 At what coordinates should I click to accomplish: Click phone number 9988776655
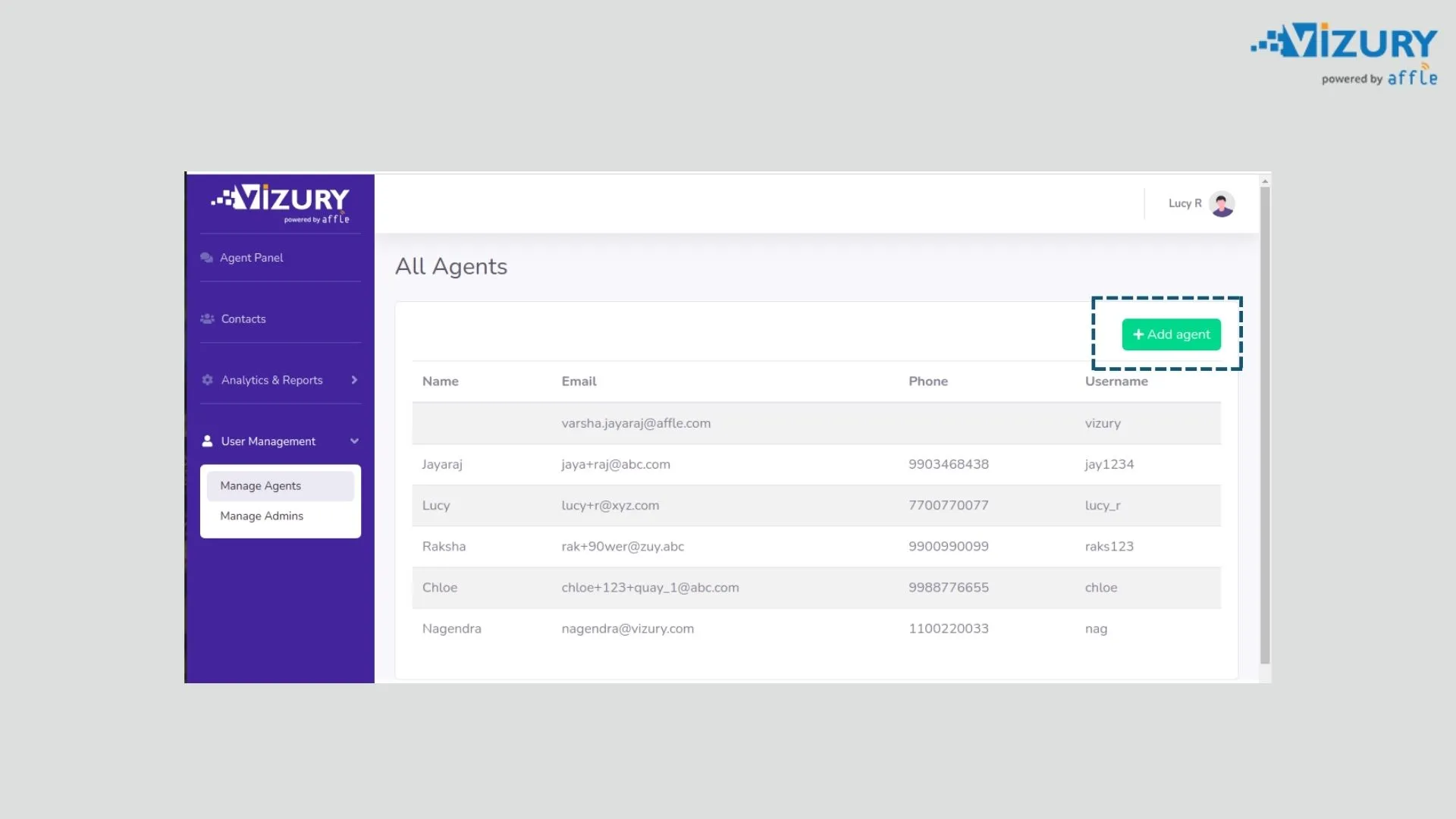coord(949,587)
